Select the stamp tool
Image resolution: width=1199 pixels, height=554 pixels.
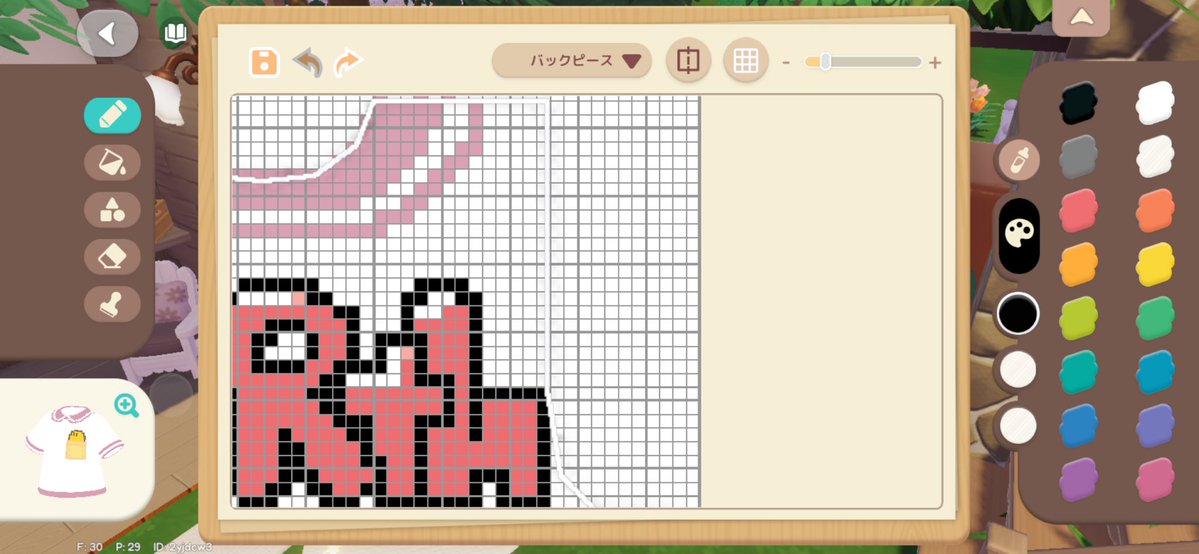point(112,305)
